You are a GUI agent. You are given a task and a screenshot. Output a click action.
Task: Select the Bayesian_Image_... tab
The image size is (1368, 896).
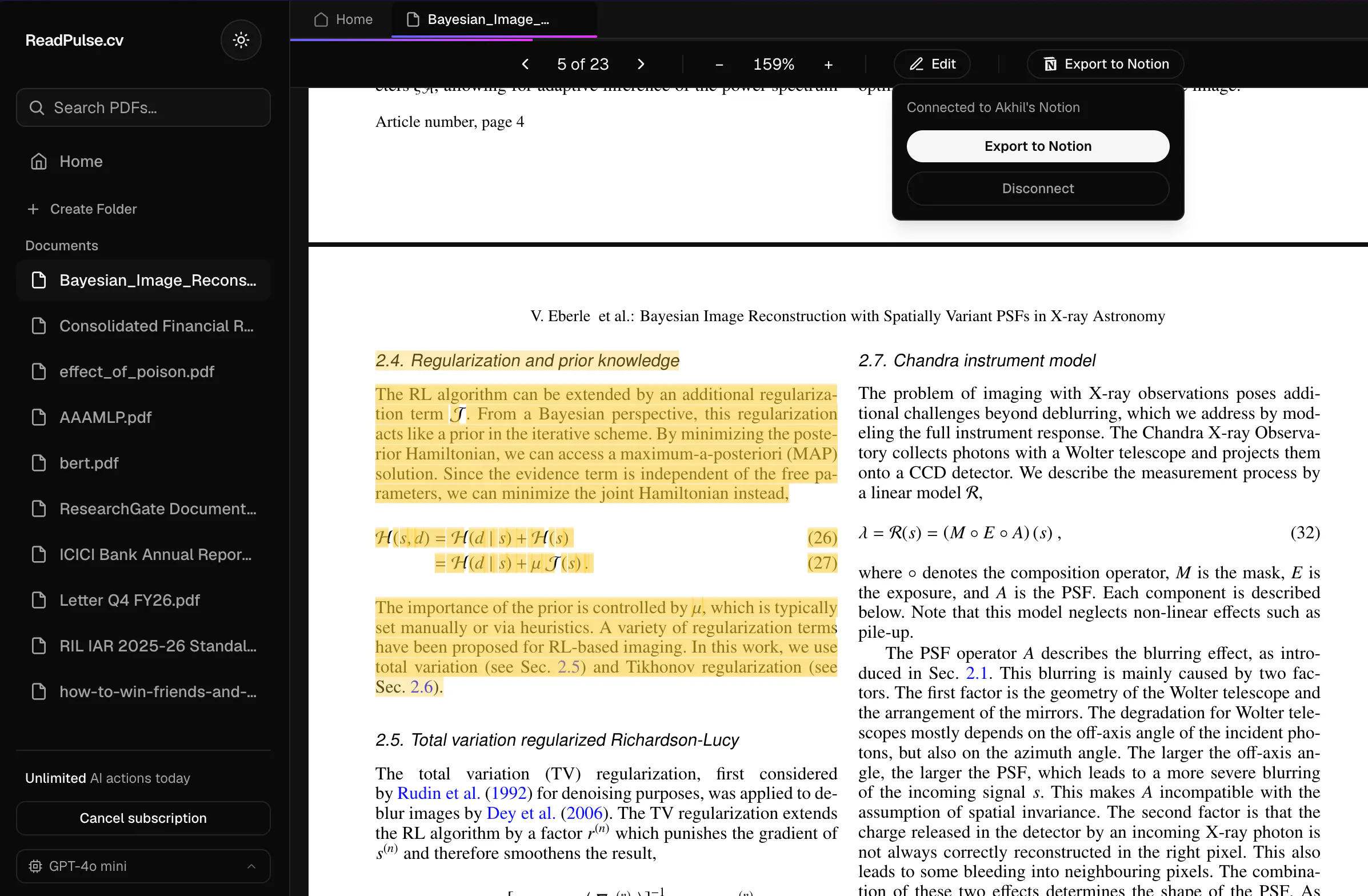[493, 19]
